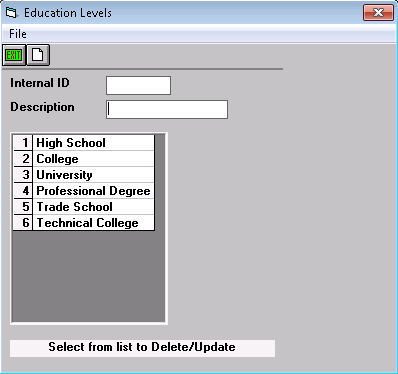
Task: Select the University row
Action: coord(93,175)
